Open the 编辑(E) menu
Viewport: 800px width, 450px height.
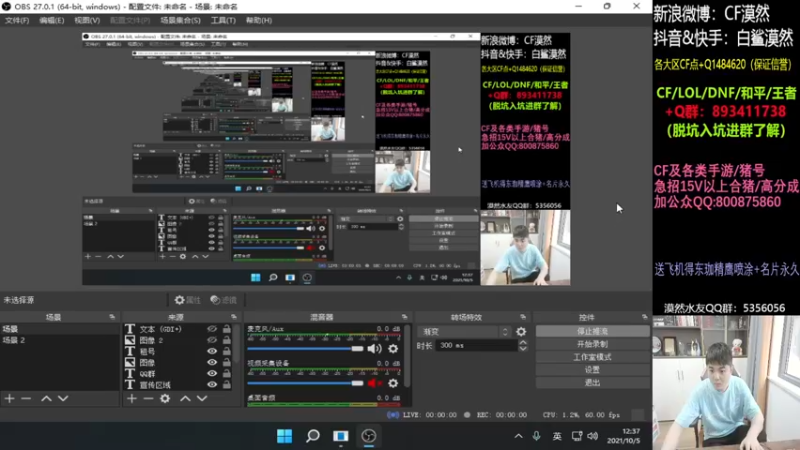[52, 20]
